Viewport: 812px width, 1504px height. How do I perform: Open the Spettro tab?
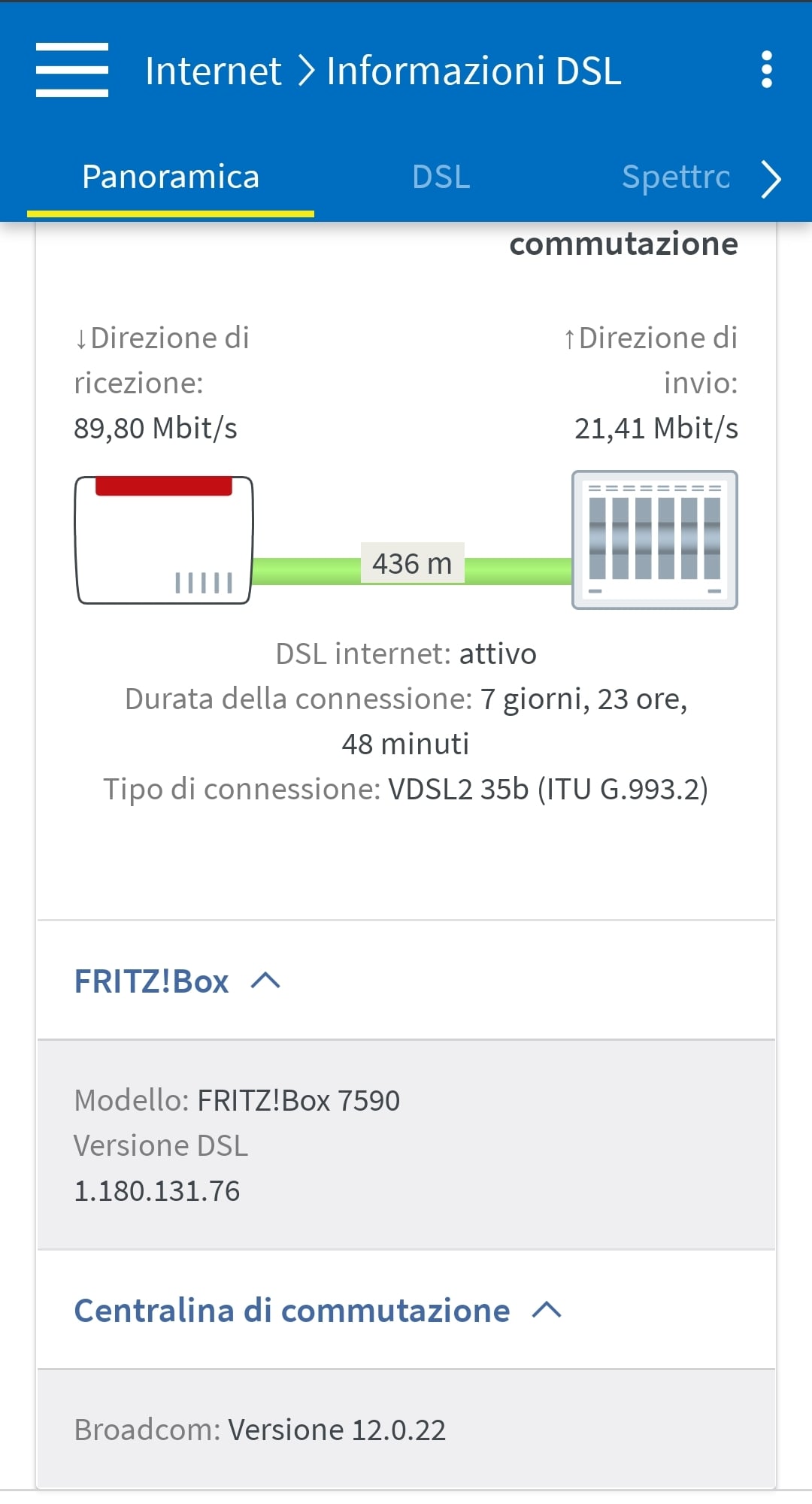(675, 177)
